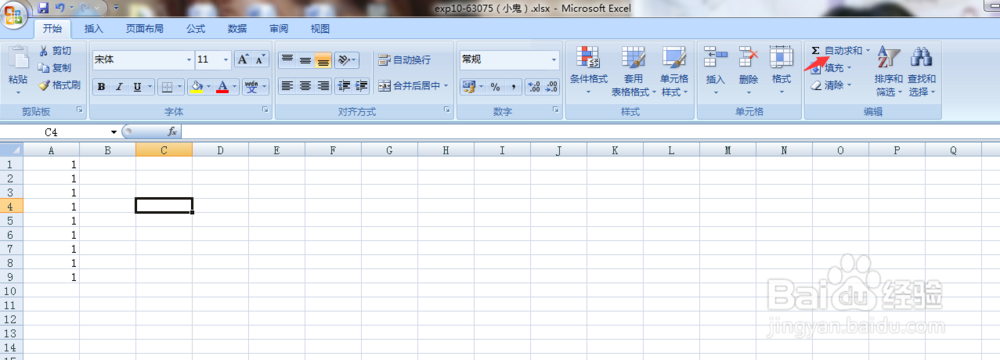Screen dimensions: 1000x360
Task: Align cell text right
Action: pos(323,85)
